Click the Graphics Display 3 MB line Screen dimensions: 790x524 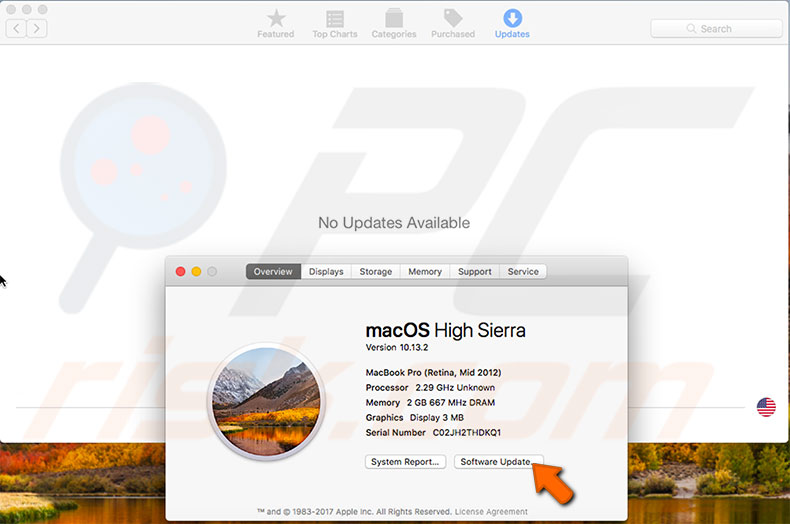(415, 418)
